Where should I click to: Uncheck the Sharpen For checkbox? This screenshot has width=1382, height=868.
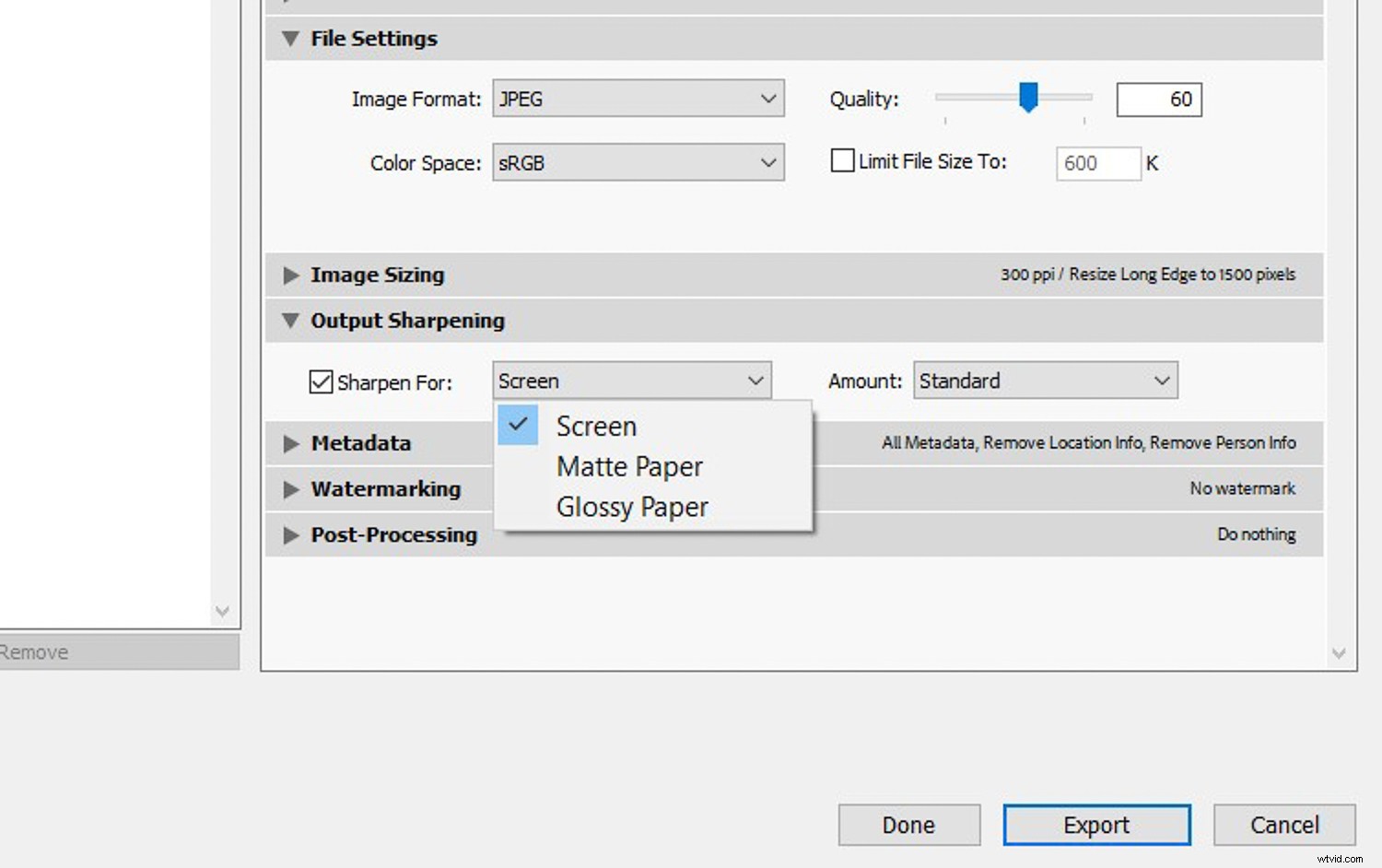coord(321,381)
